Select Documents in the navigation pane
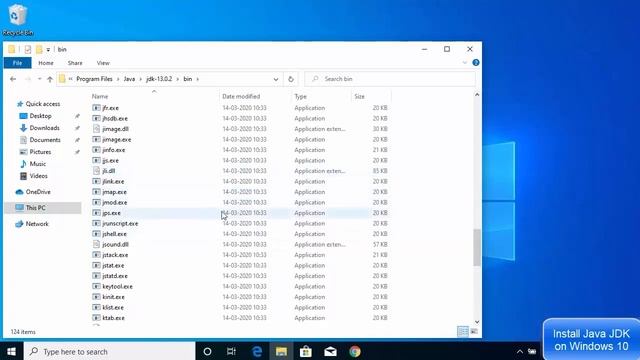Image resolution: width=640 pixels, height=360 pixels. [44, 140]
